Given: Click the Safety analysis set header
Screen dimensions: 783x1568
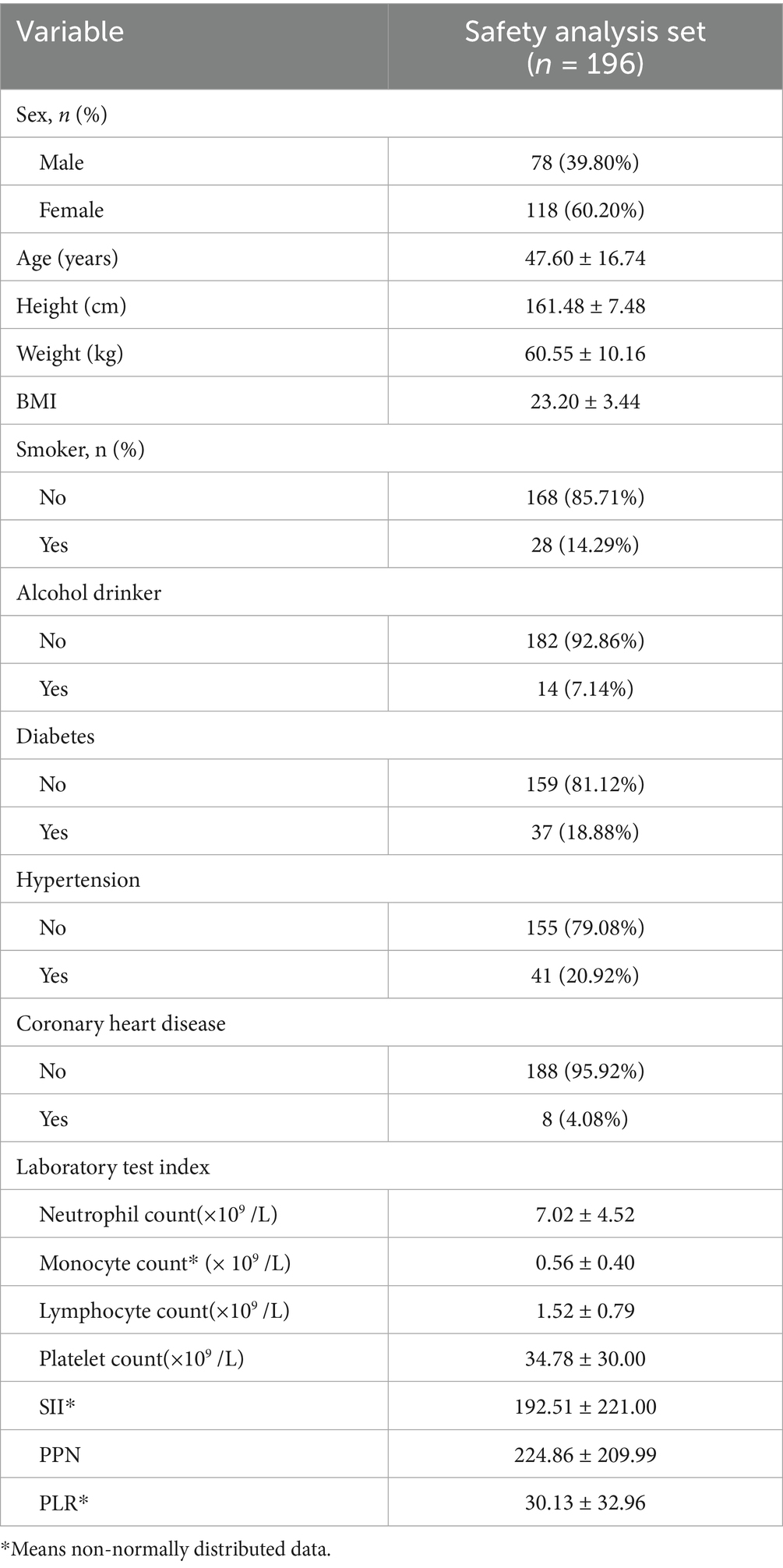Looking at the screenshot, I should [584, 47].
